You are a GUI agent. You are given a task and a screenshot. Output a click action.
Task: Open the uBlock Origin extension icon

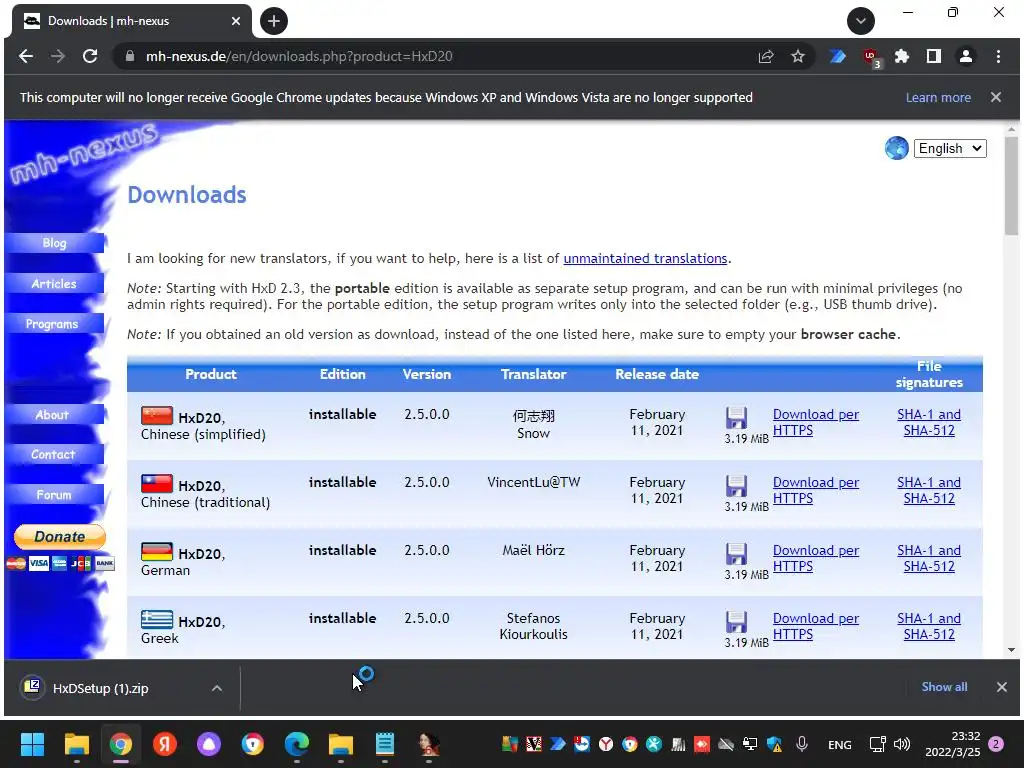(871, 57)
